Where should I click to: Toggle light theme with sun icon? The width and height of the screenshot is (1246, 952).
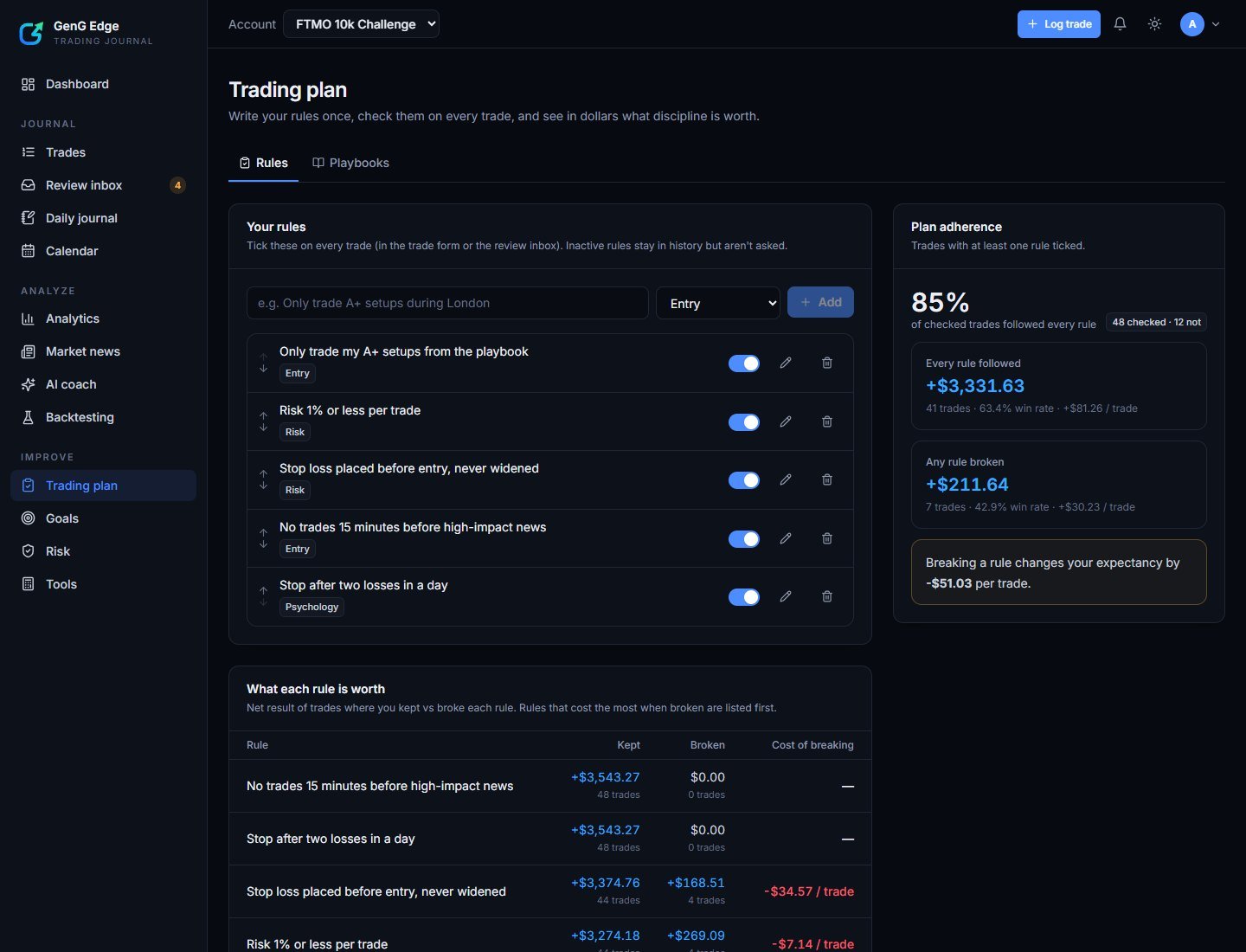1154,24
